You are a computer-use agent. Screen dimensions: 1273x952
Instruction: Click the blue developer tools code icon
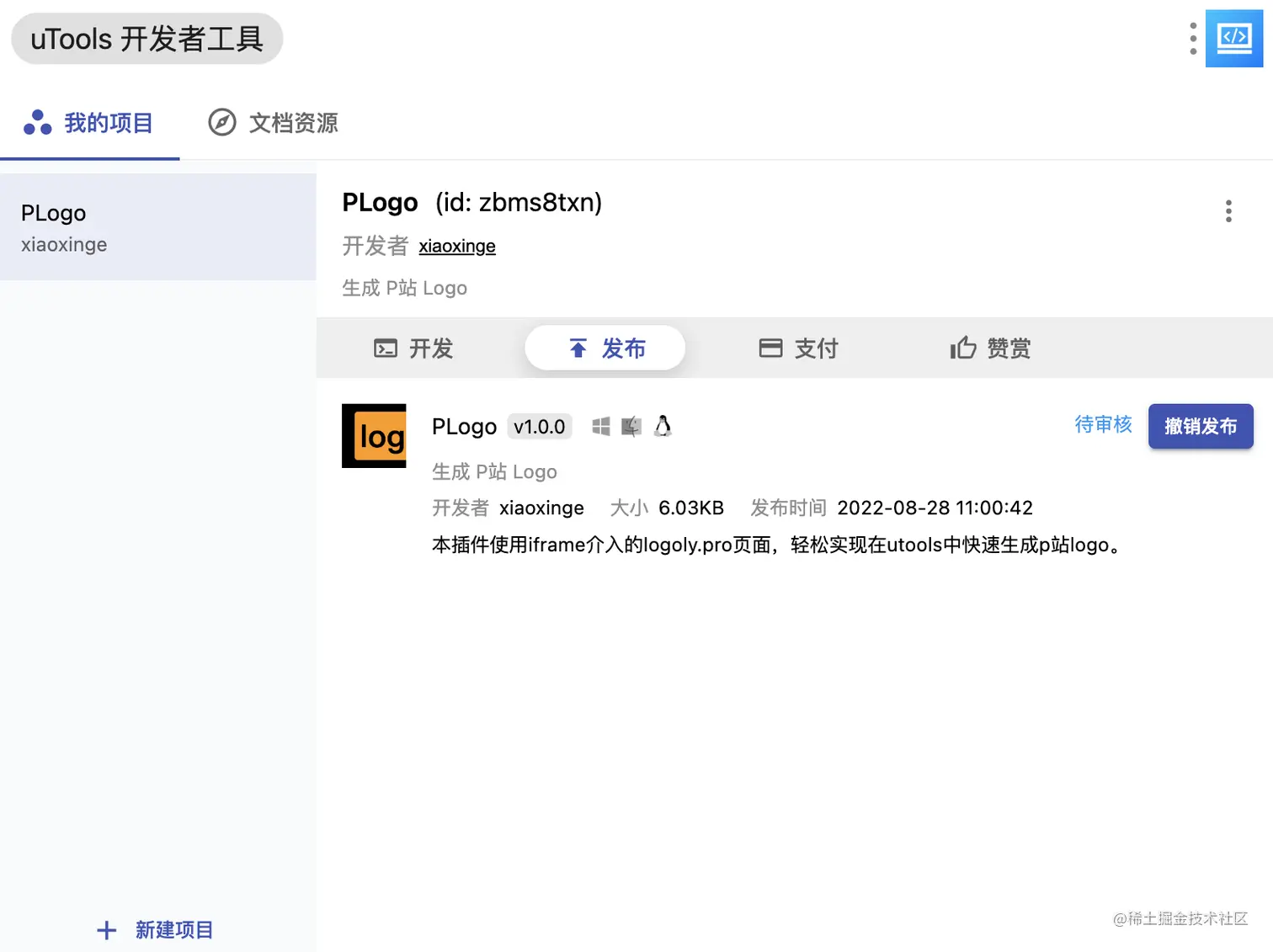[1234, 38]
